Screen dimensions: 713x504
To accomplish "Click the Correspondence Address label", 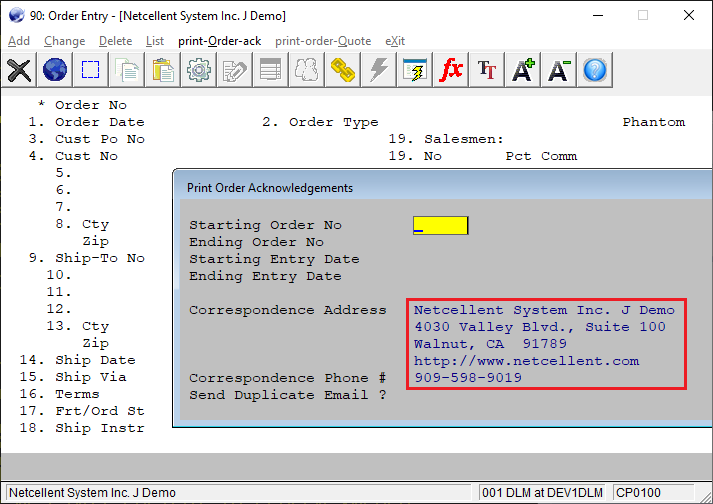I will click(x=288, y=310).
